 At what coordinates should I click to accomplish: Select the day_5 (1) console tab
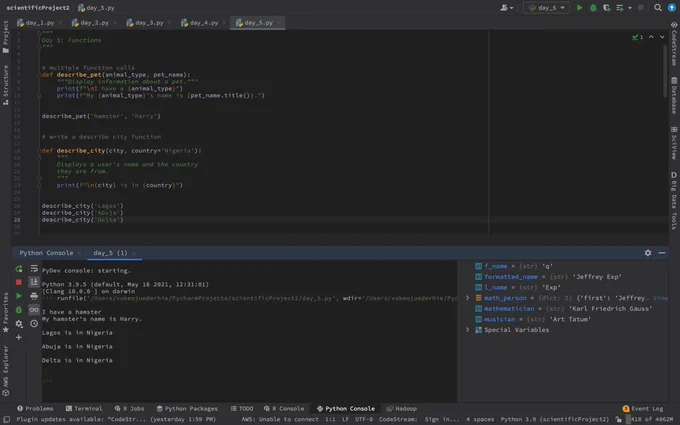[110, 253]
